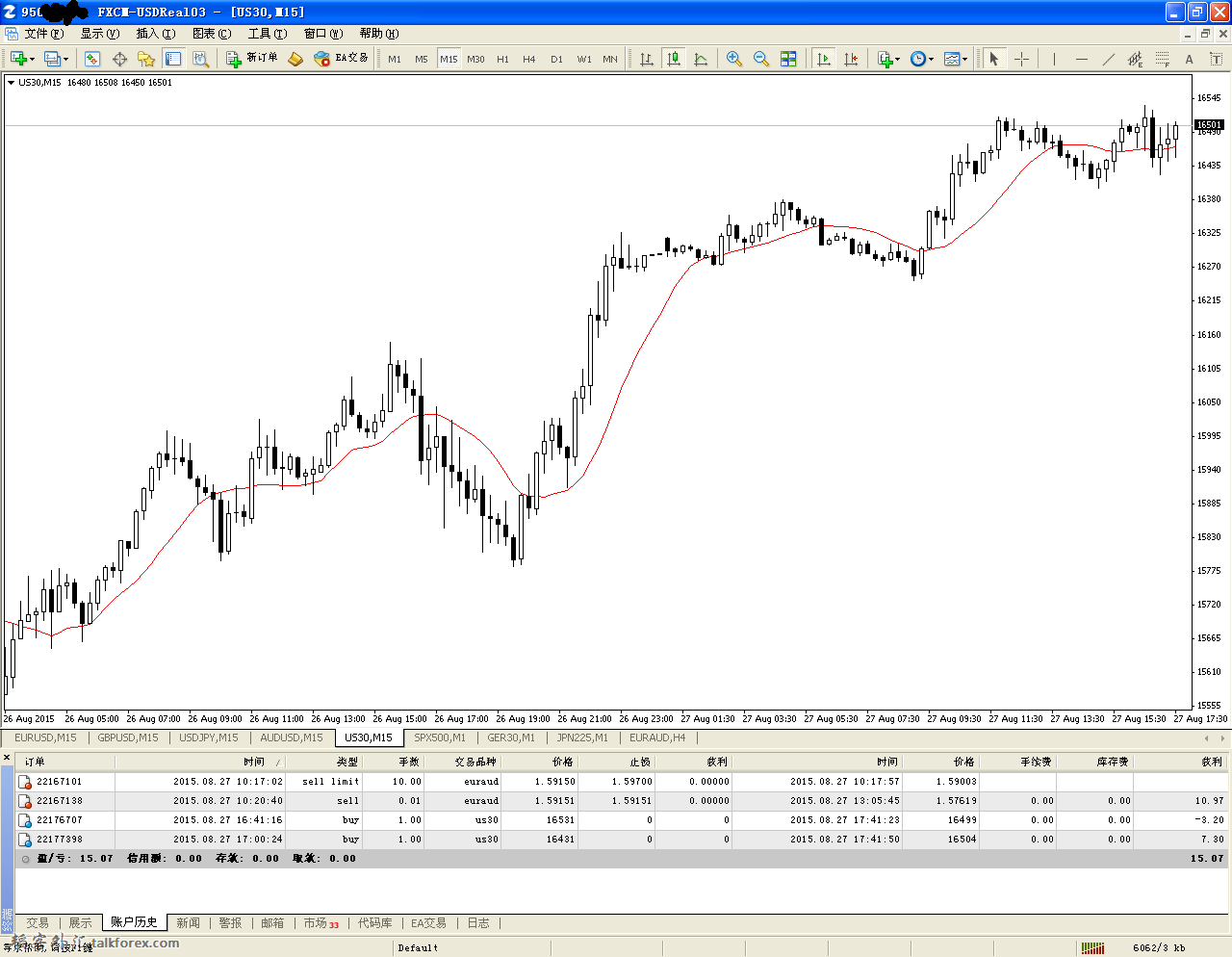Screen dimensions: 1232x957
Task: Switch chart to candlesticks icon
Action: [674, 59]
